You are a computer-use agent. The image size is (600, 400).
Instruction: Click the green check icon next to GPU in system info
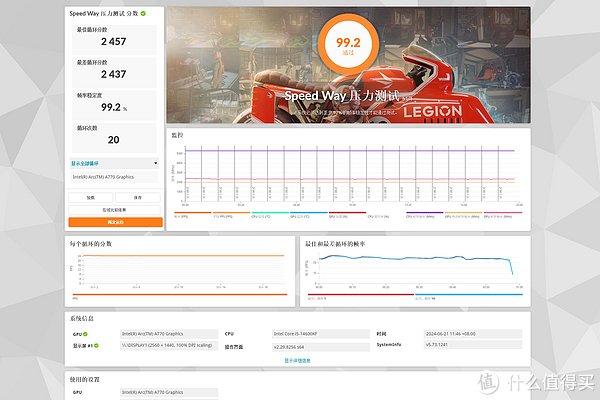click(x=85, y=334)
